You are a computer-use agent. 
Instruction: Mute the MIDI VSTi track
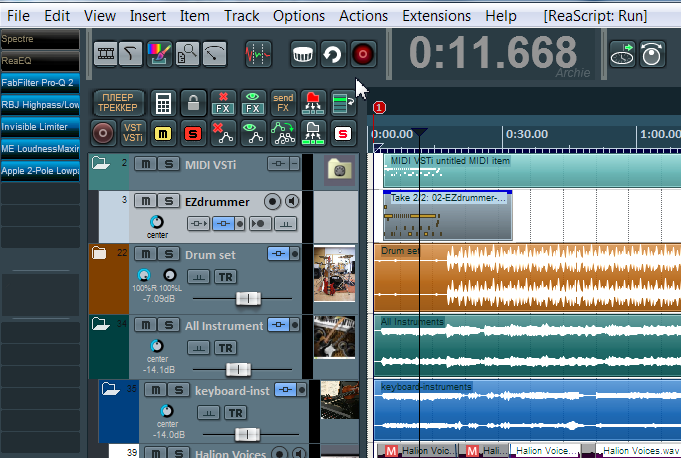coord(145,164)
